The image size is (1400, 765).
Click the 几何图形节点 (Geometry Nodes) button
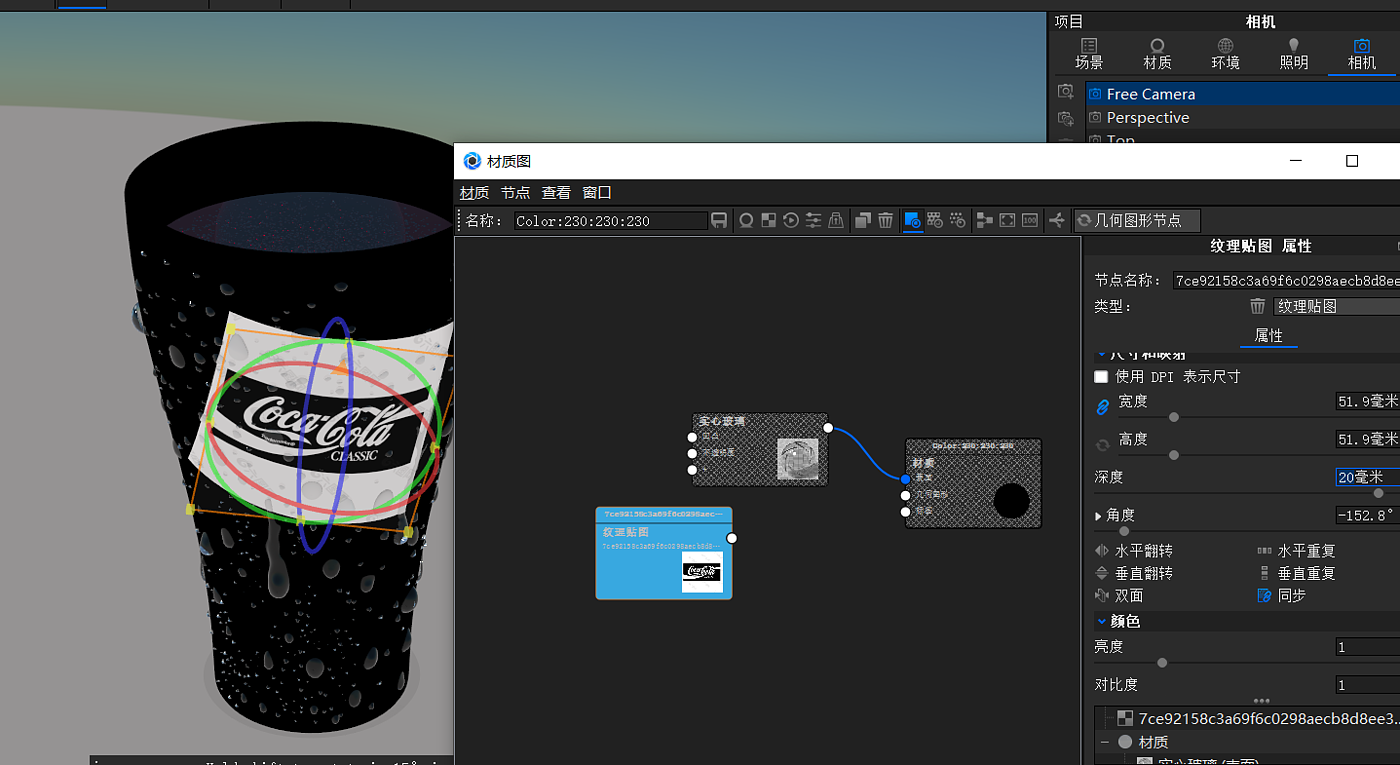pos(1136,221)
